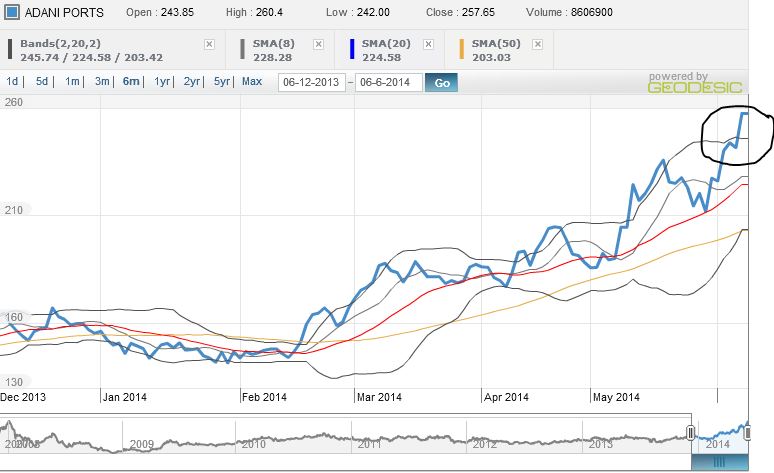This screenshot has height=473, width=774.
Task: Select the Max time range
Action: click(252, 81)
